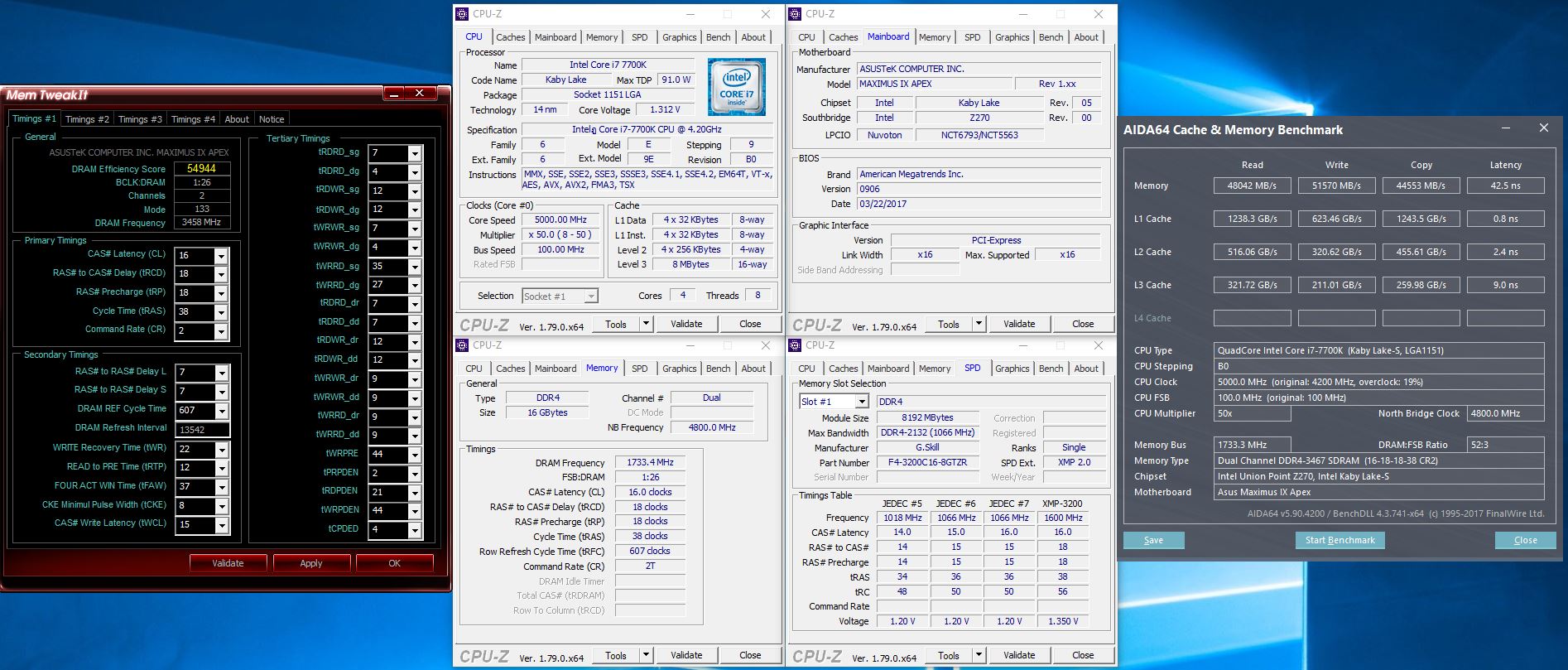
Task: Expand the DRAM REF Cycle Time dropdown
Action: 221,412
